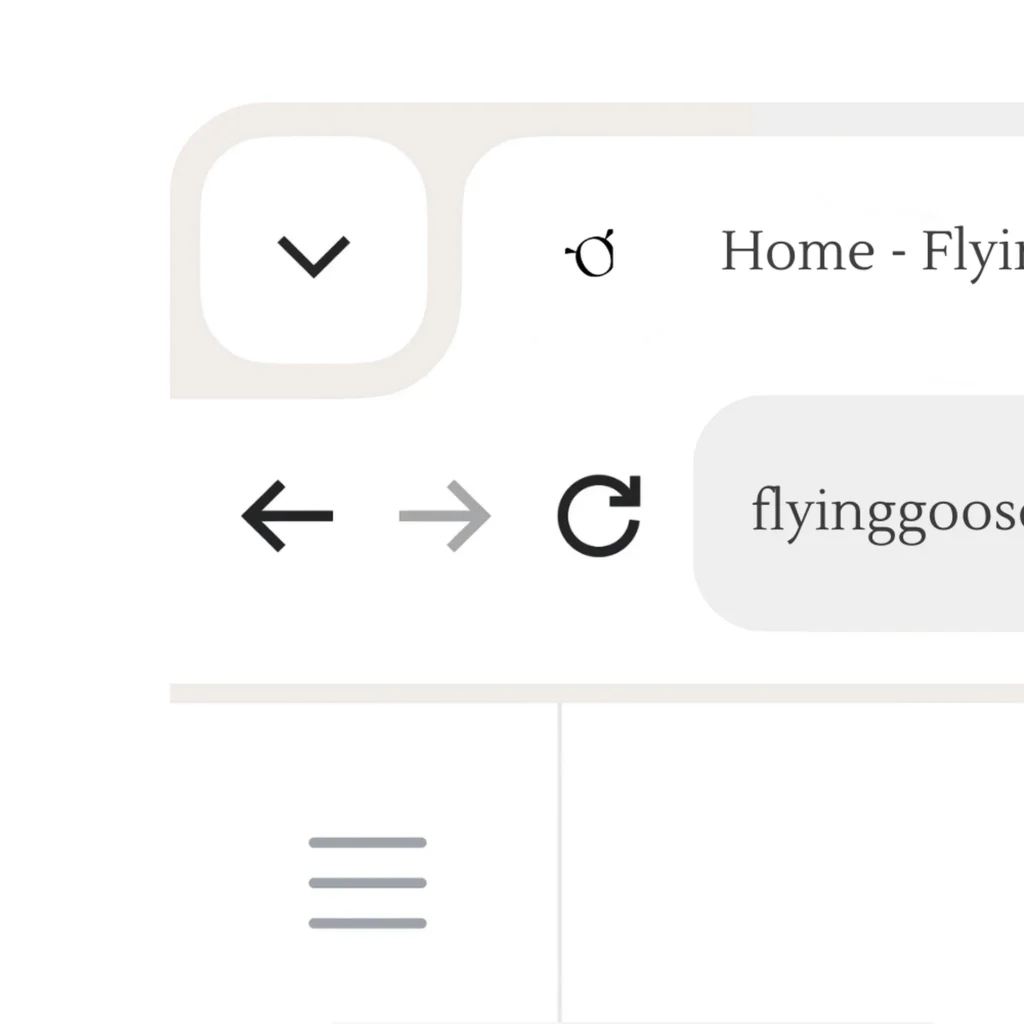Screen dimensions: 1024x1024
Task: Toggle the page menu open with hamburger button
Action: (367, 882)
